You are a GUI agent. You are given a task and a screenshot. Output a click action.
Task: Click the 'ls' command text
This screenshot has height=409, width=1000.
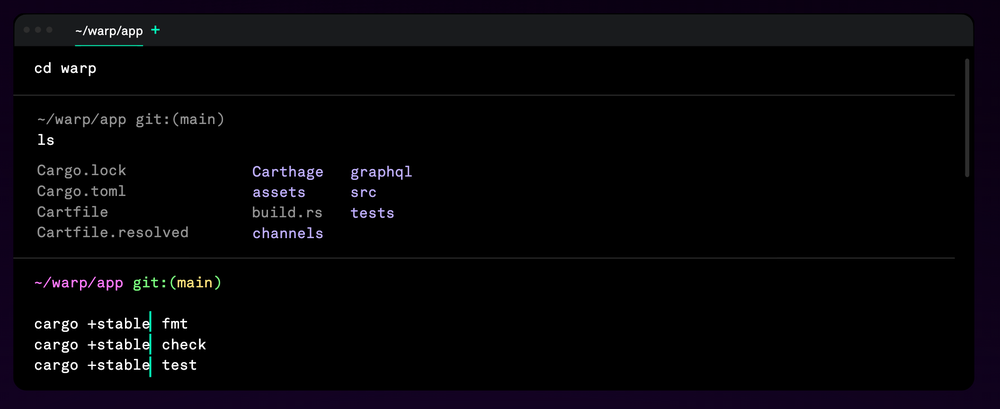tap(46, 140)
